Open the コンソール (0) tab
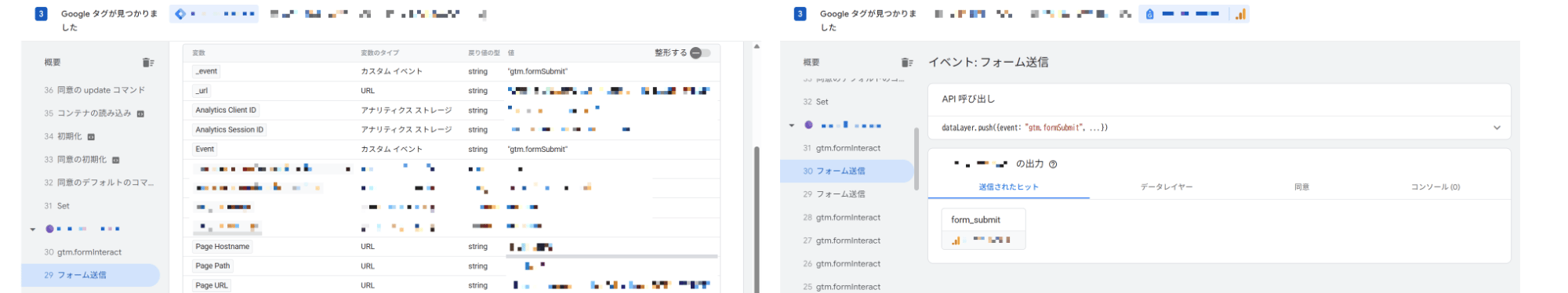The width and height of the screenshot is (1568, 293). (x=1436, y=187)
